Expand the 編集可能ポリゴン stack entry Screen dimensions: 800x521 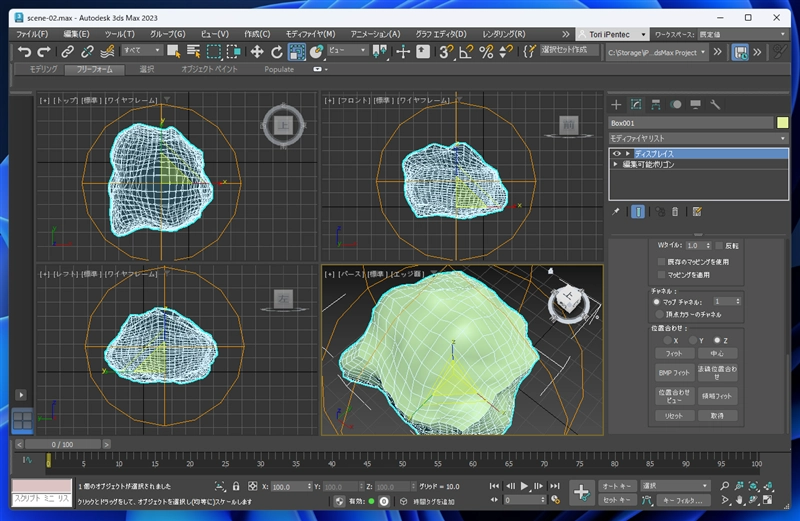615,164
